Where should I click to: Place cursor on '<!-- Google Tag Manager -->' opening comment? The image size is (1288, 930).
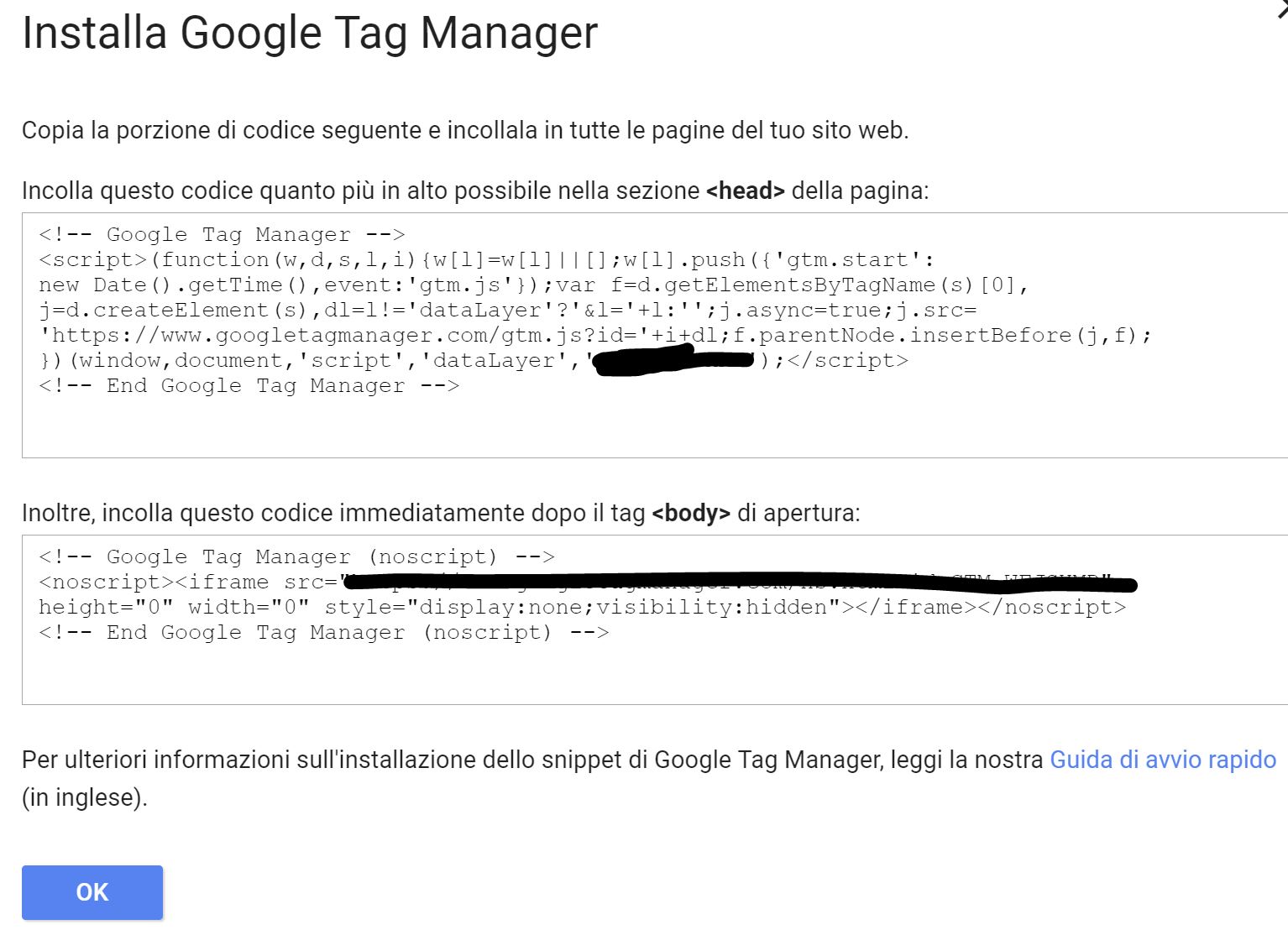coord(222,235)
